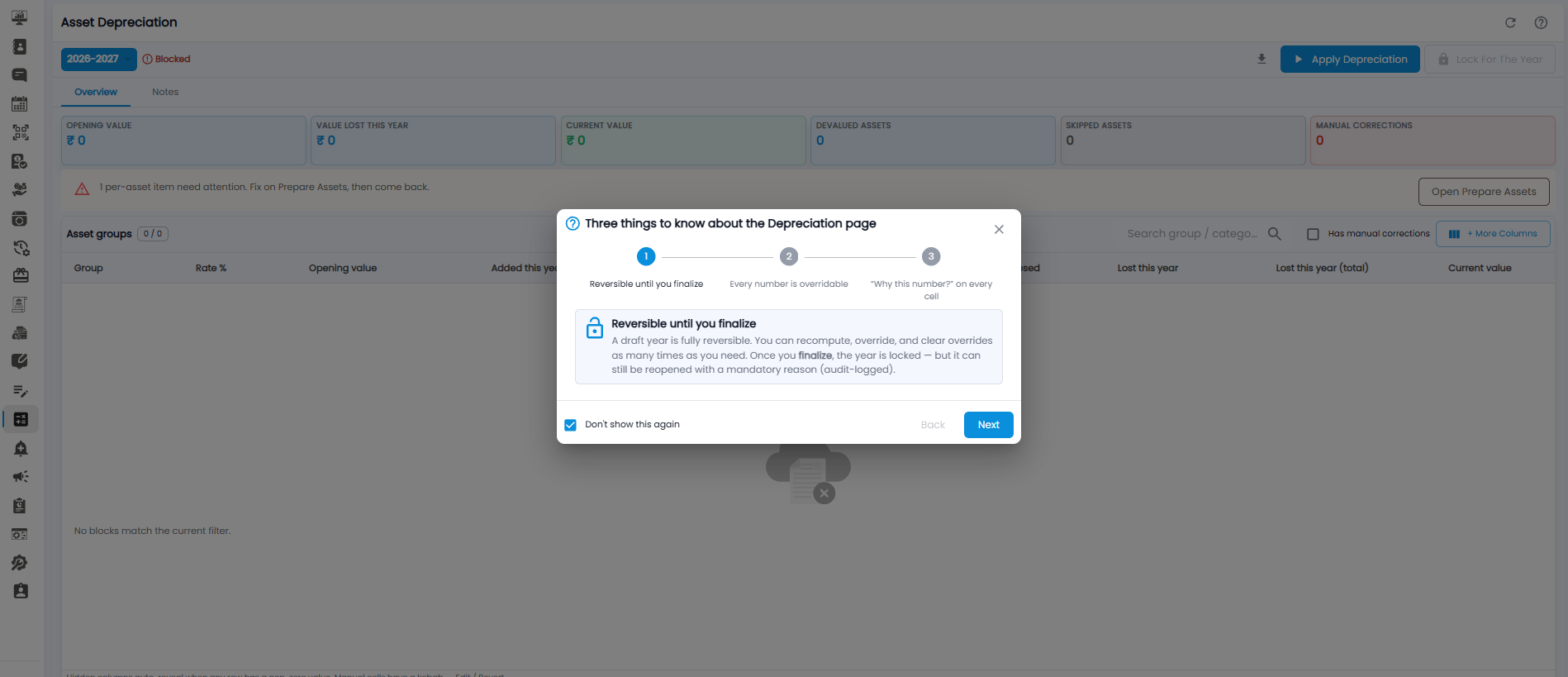The image size is (1568, 677).
Task: Download the depreciation report
Action: [x=1262, y=59]
